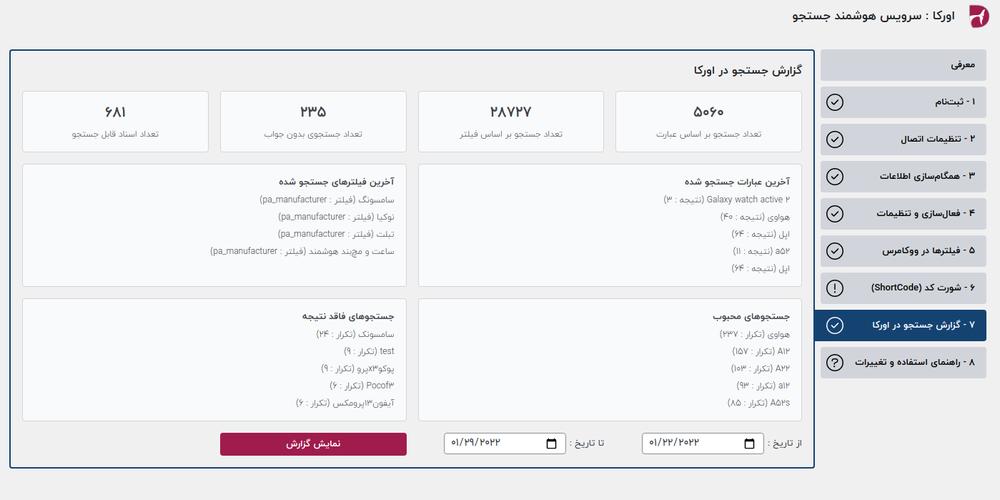Click checkmark icon beside همگام‌سازی اطلاعات step

click(x=834, y=177)
